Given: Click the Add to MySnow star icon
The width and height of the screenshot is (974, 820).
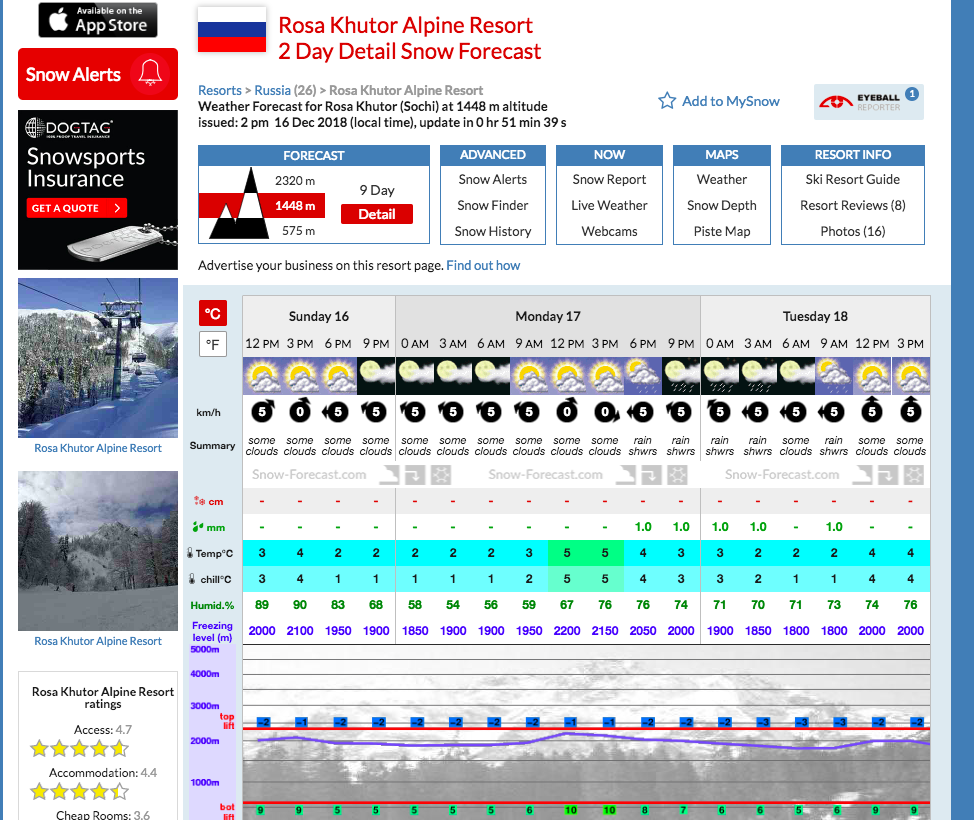Looking at the screenshot, I should point(667,101).
